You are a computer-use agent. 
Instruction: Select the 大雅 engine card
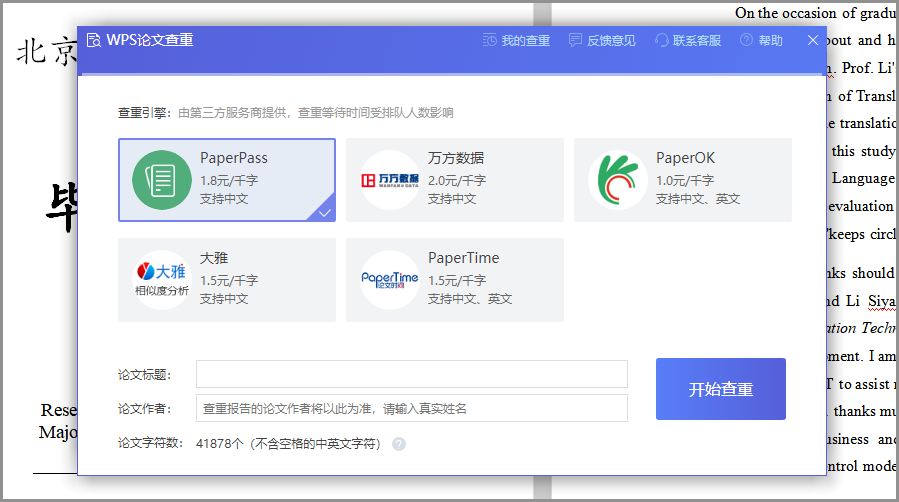click(227, 280)
